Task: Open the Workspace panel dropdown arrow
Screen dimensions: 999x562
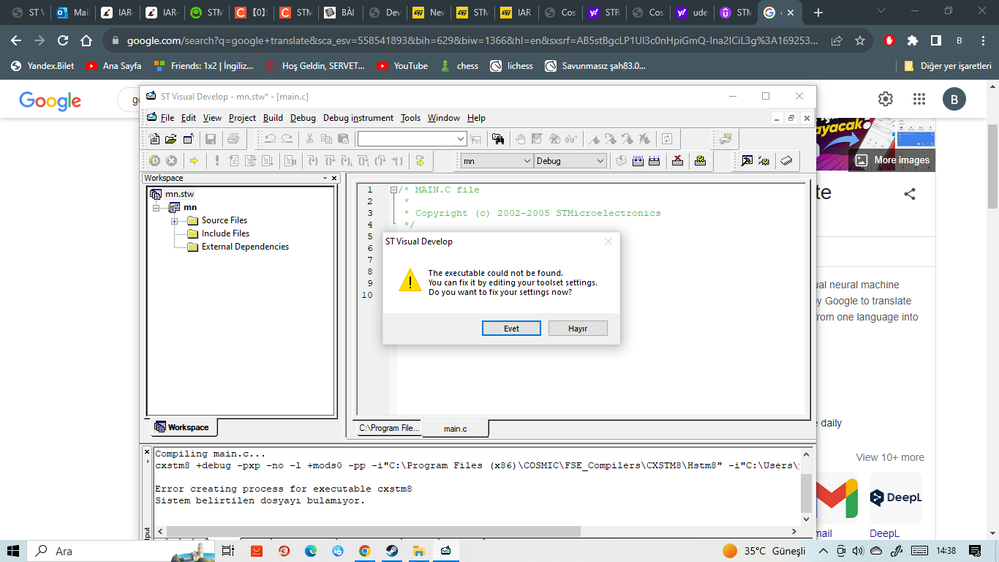Action: 325,178
